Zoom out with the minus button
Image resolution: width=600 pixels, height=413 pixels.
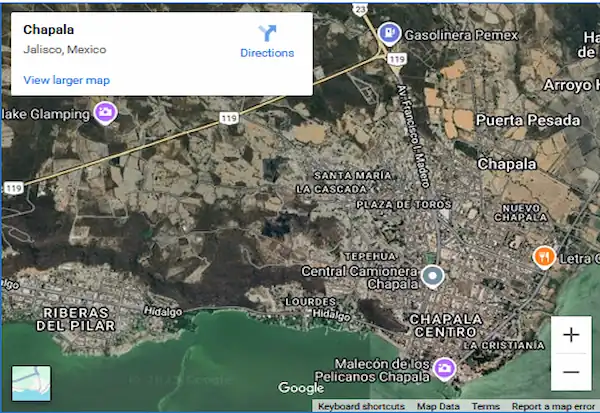[571, 372]
